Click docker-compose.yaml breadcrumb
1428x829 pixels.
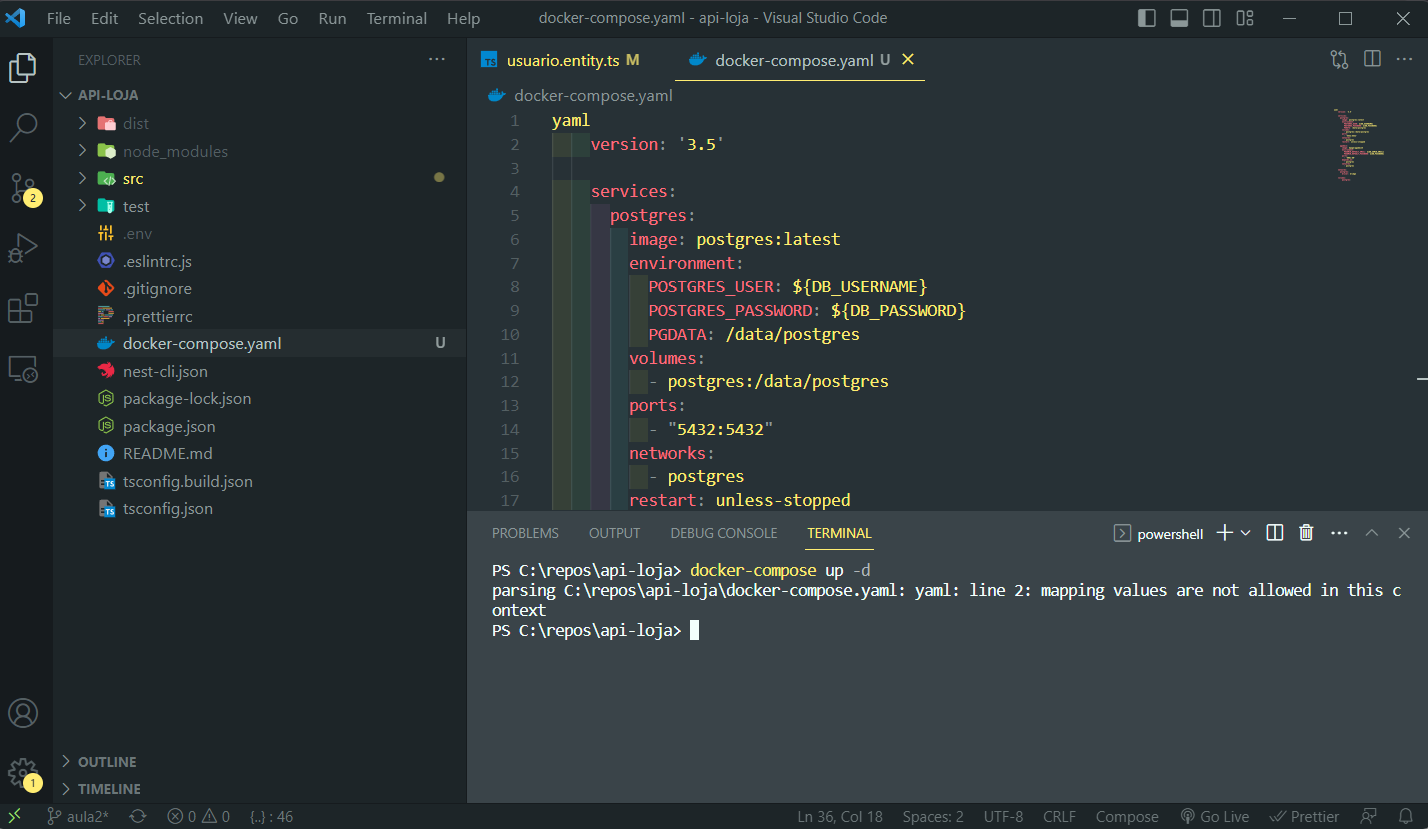(593, 95)
